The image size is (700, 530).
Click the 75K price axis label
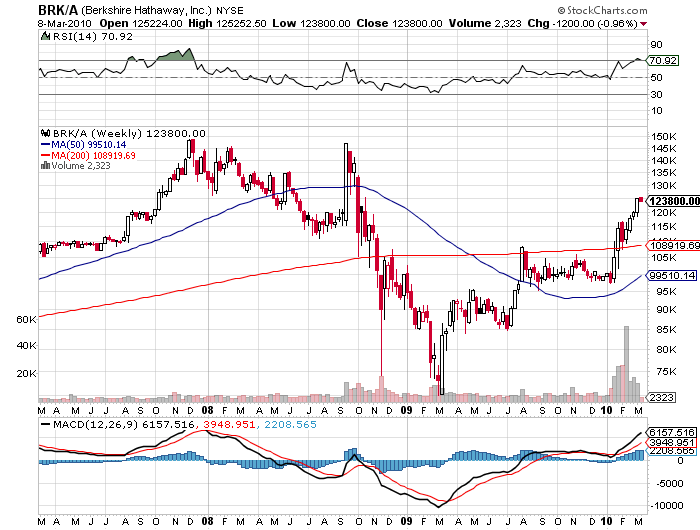[666, 372]
